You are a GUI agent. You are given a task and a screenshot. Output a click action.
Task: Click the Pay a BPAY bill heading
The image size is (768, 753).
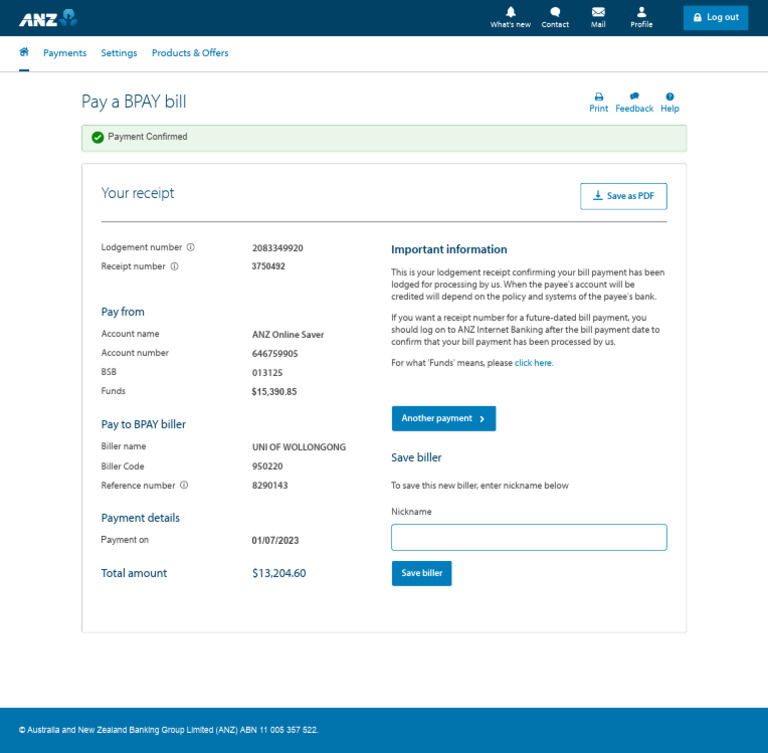click(134, 102)
